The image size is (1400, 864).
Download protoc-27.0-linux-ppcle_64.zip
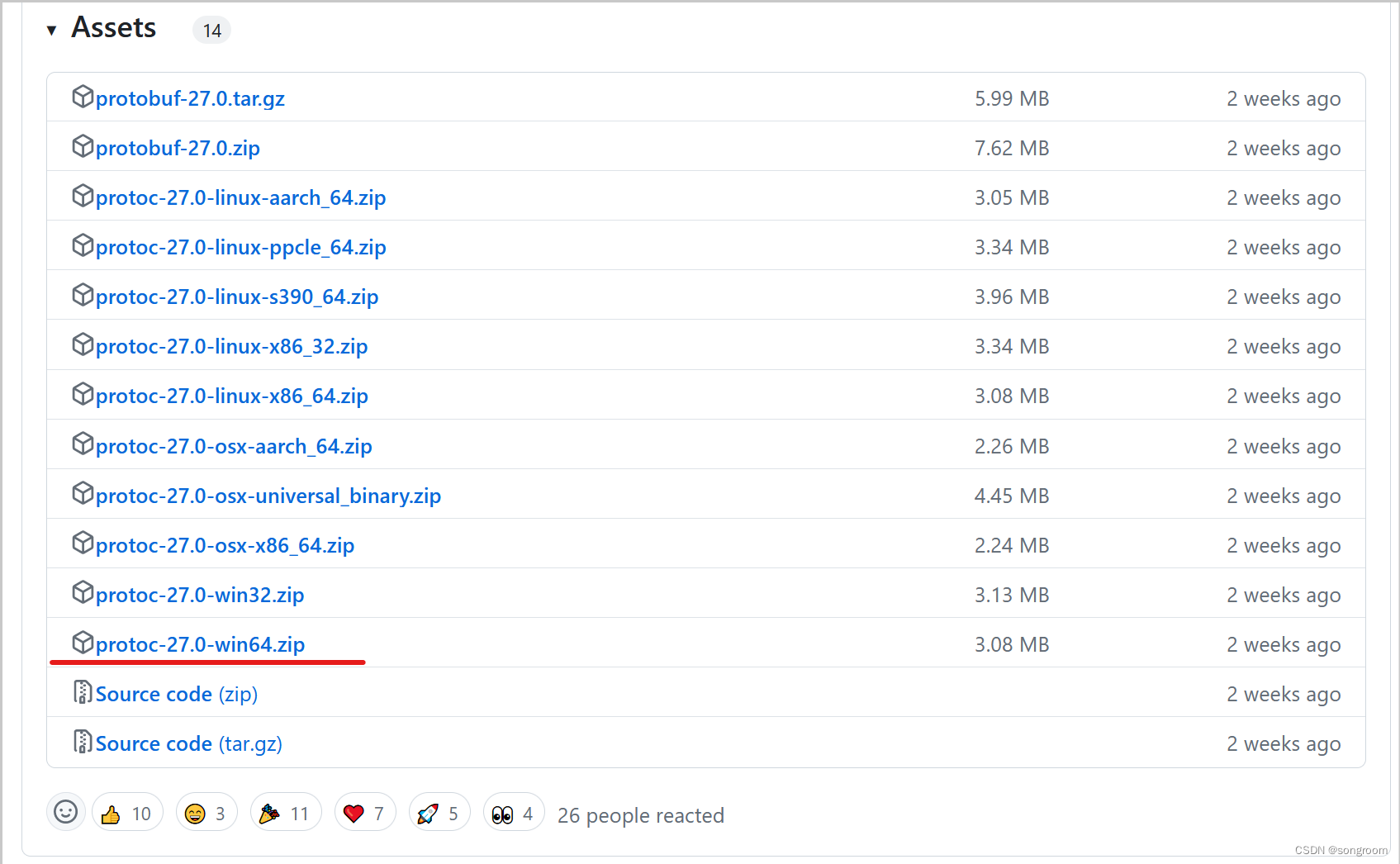pyautogui.click(x=240, y=248)
